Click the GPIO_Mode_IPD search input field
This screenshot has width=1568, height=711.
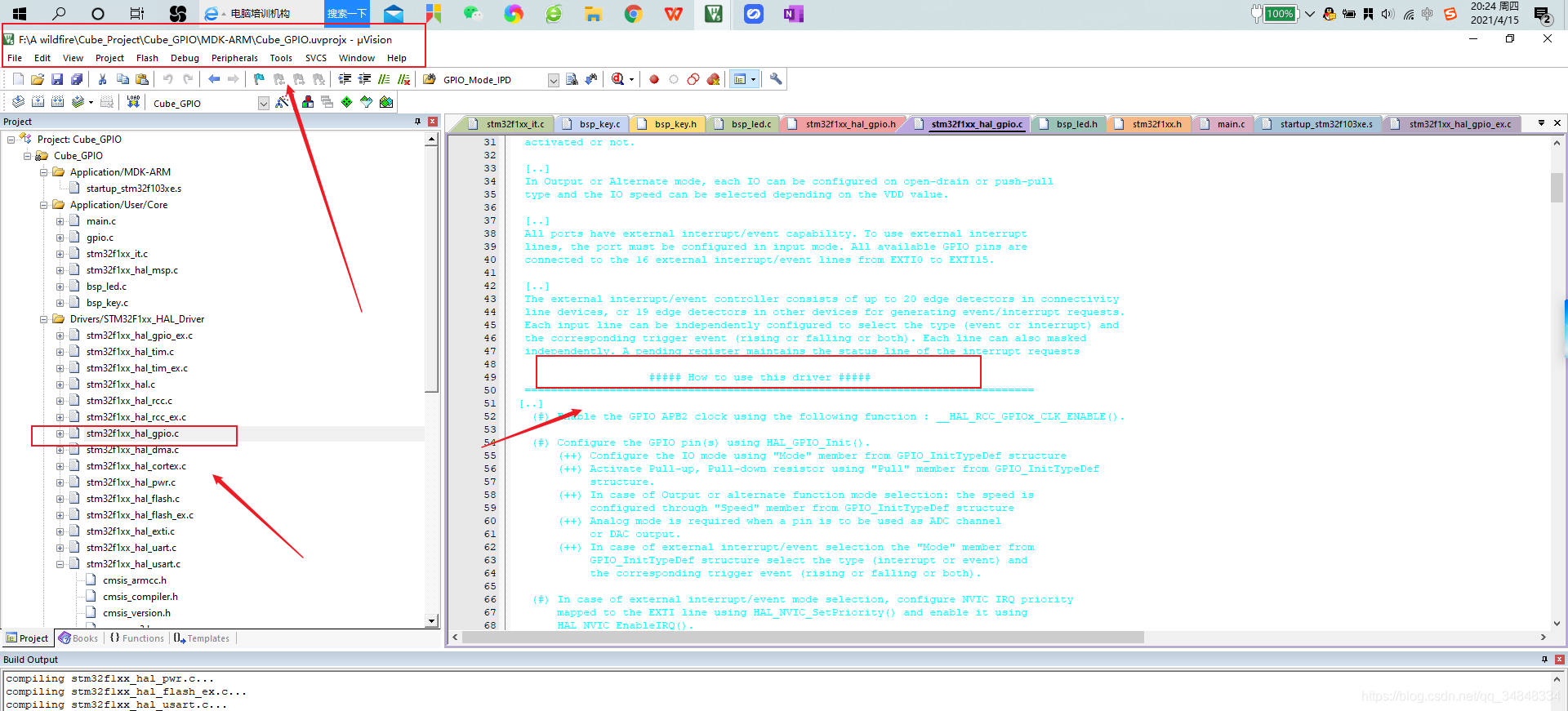click(x=493, y=80)
